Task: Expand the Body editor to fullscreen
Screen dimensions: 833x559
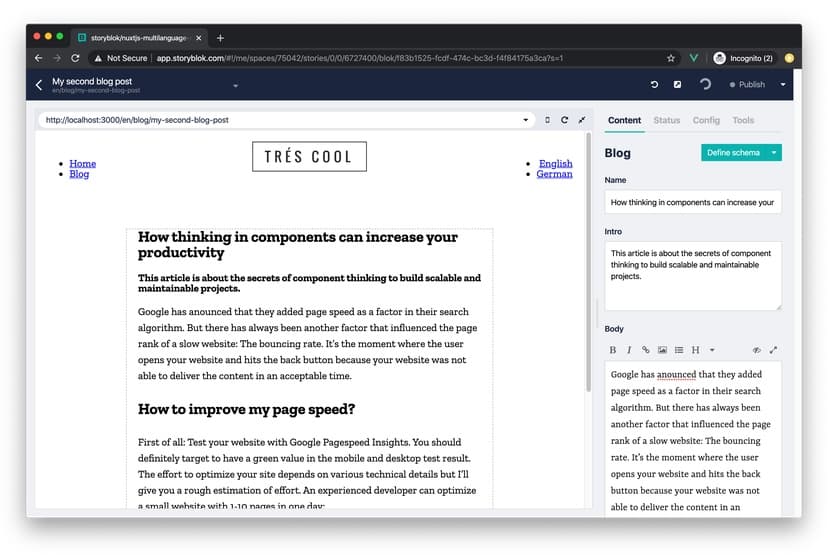Action: coord(773,350)
